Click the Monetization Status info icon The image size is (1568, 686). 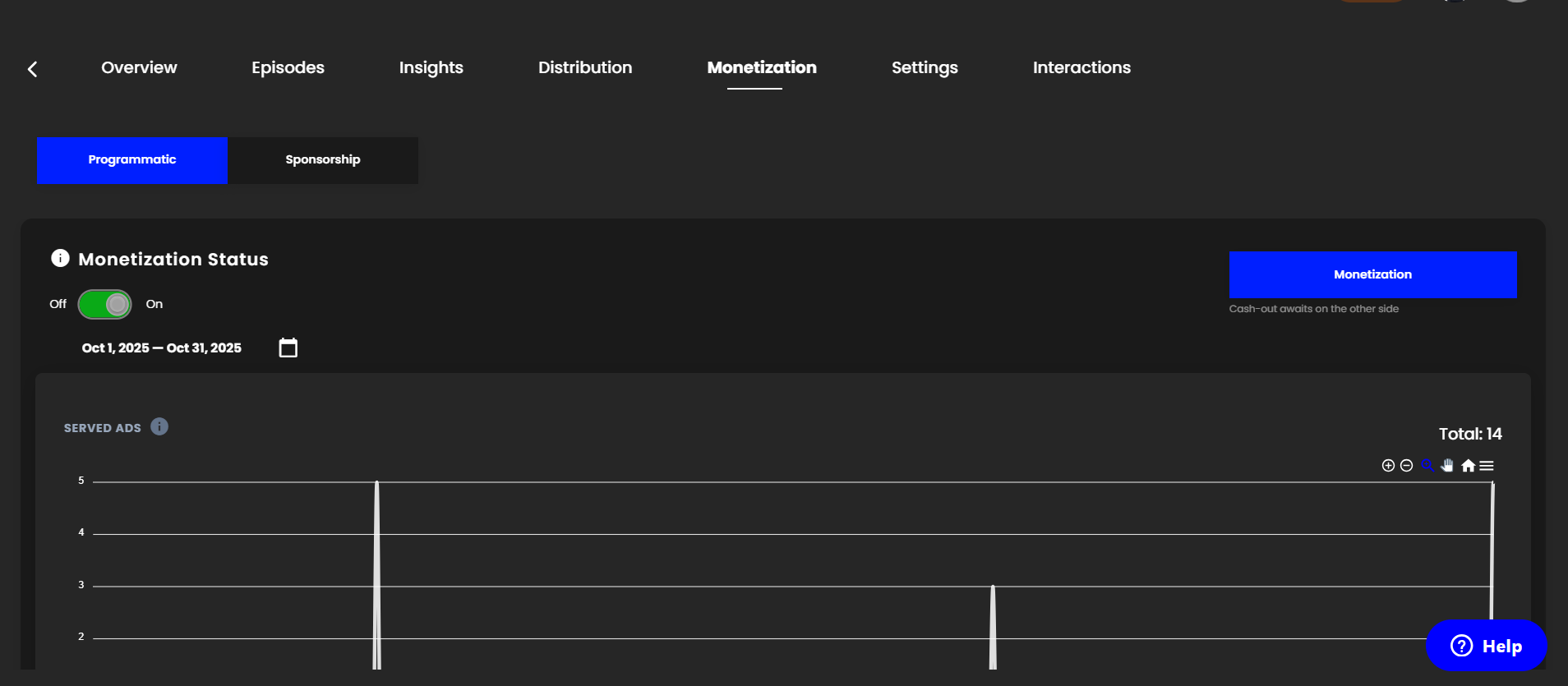pos(60,258)
